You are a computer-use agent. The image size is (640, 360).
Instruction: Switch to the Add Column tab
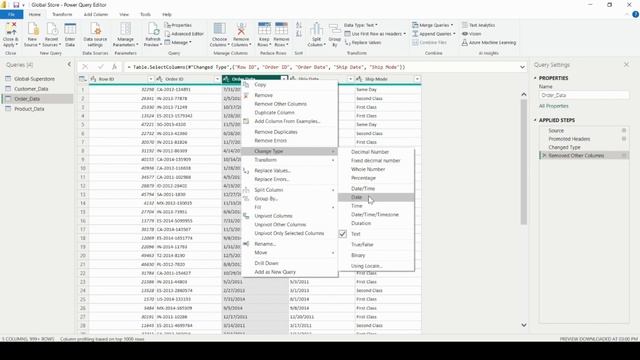96,14
